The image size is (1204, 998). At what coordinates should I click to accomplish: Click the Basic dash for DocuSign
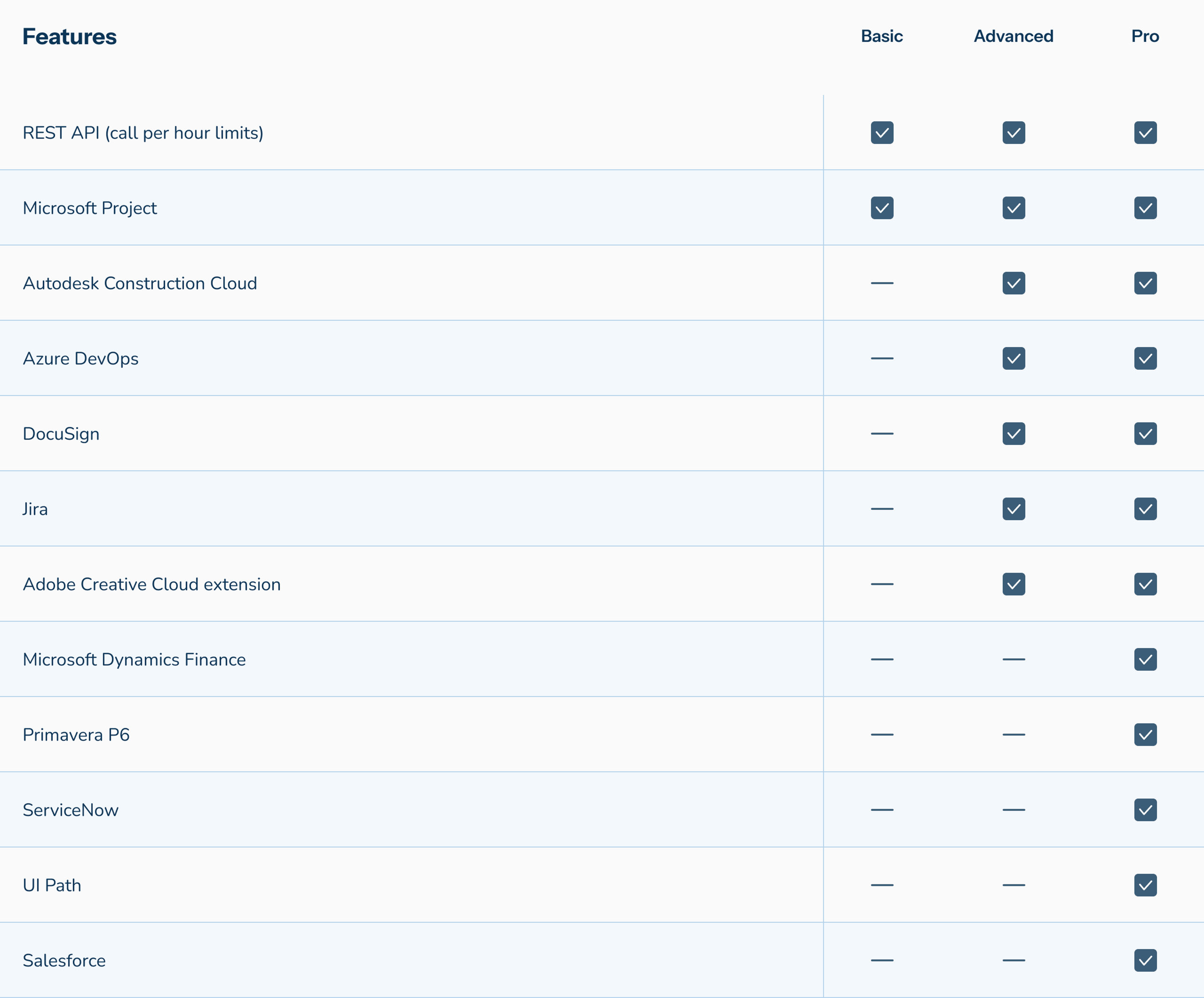tap(882, 433)
